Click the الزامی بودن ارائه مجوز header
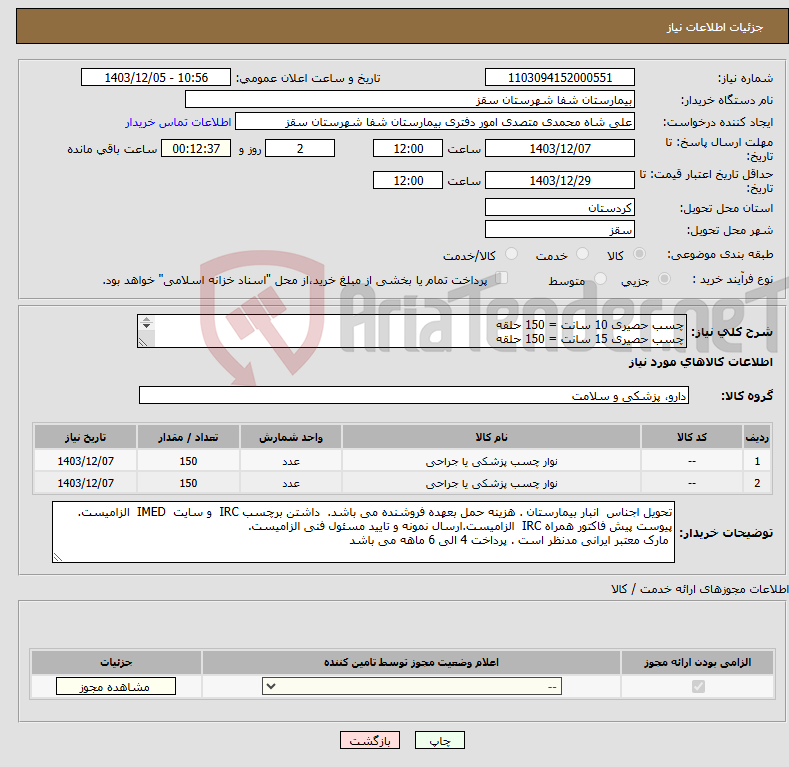 [697, 662]
